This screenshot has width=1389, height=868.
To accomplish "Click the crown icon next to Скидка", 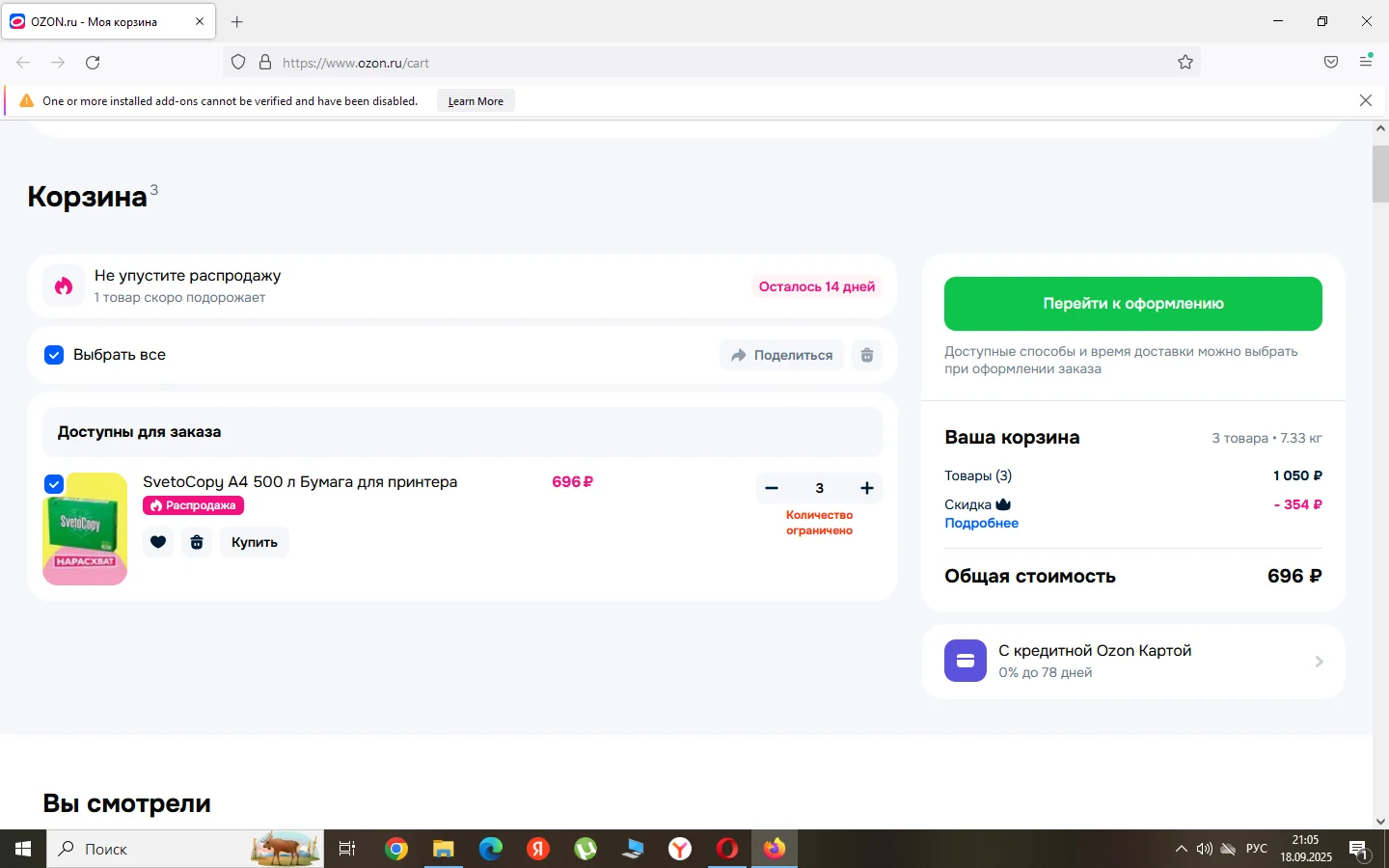I will coord(1003,504).
